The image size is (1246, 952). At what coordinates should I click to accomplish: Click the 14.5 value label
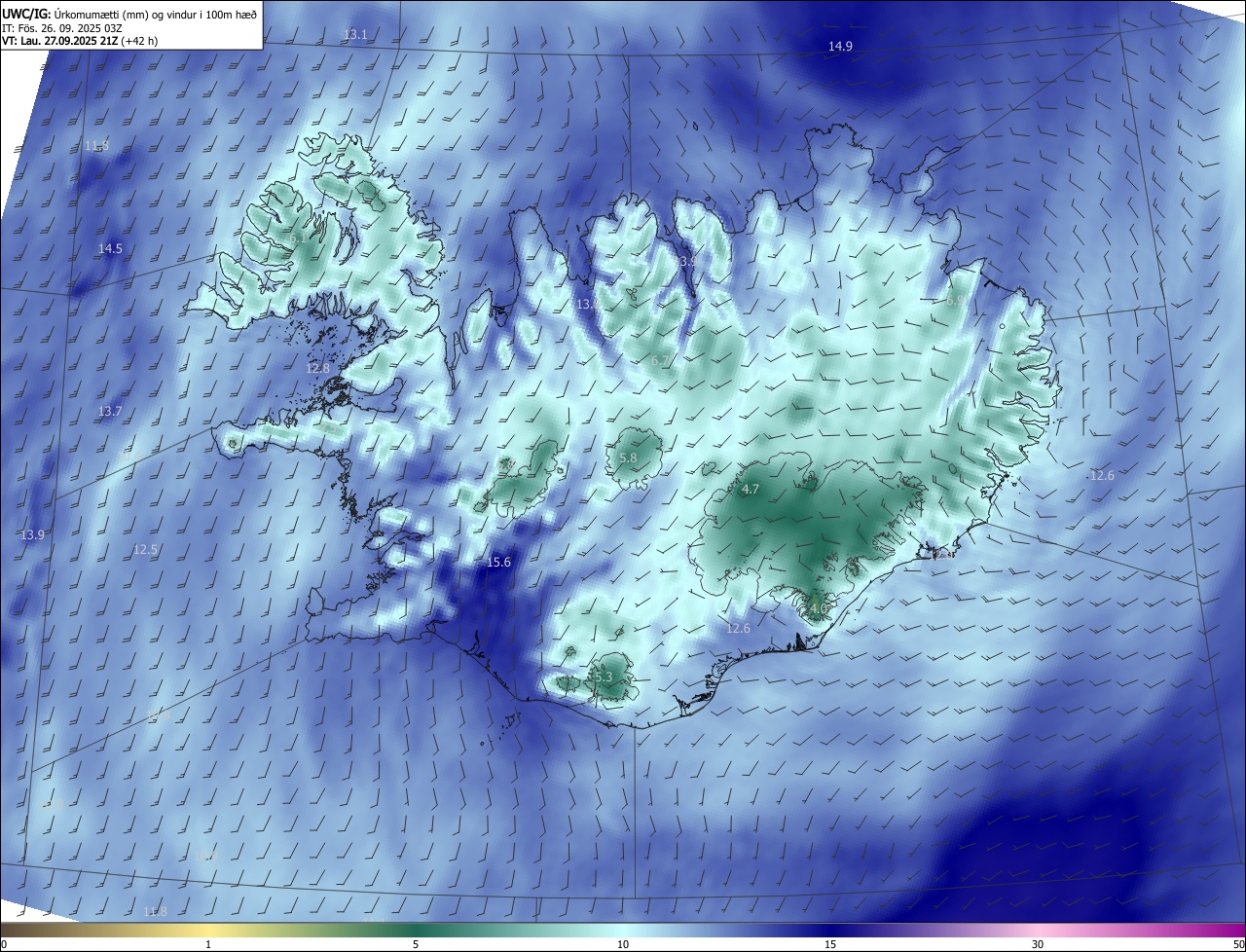[110, 249]
